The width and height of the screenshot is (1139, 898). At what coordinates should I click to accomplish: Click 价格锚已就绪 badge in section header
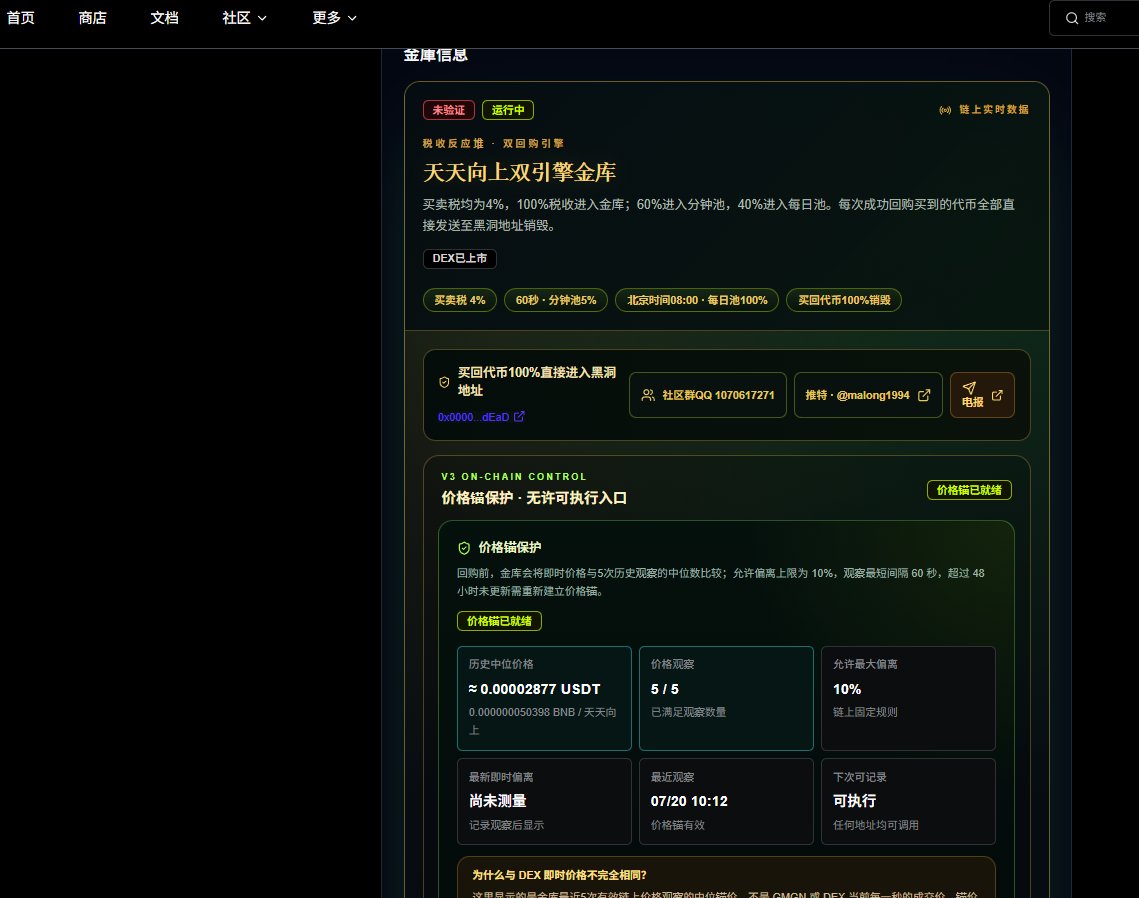click(969, 490)
